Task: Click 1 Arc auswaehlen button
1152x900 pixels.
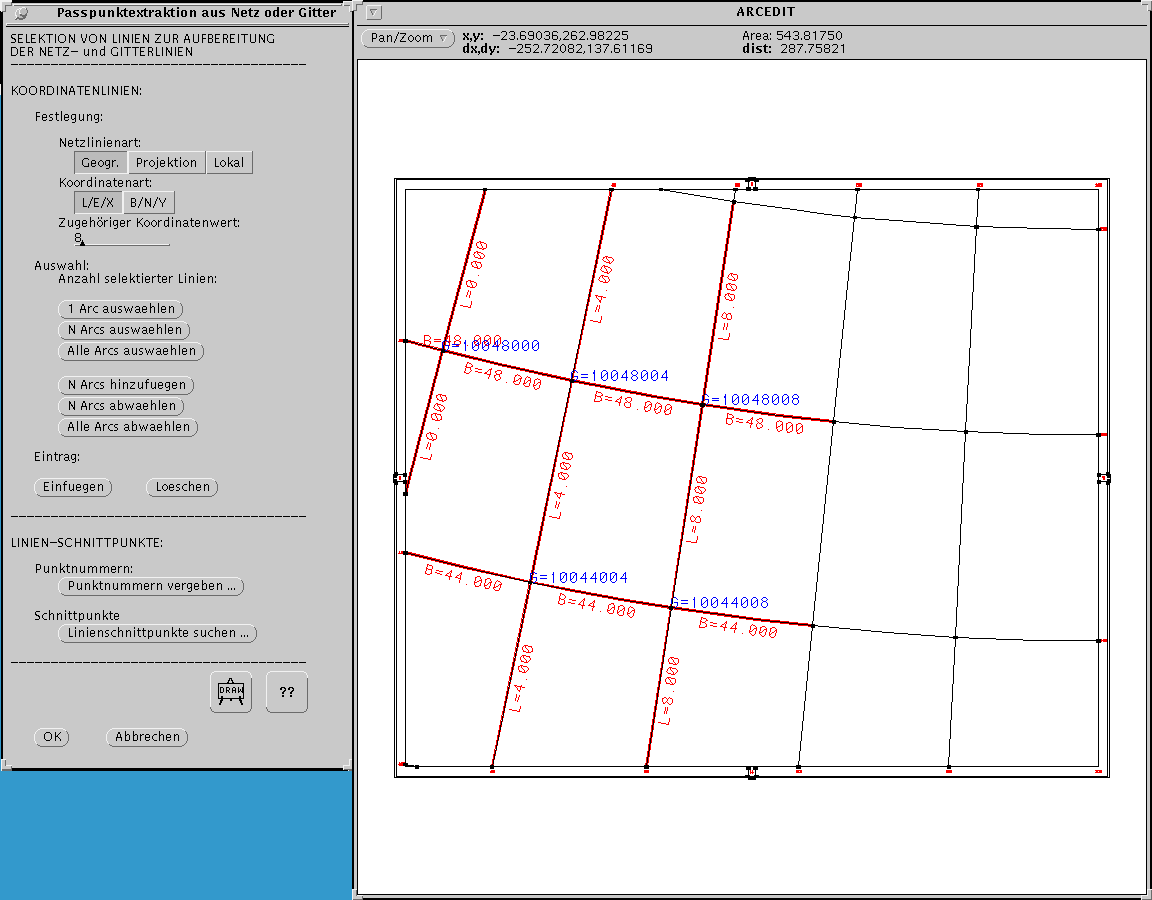Action: pos(120,309)
